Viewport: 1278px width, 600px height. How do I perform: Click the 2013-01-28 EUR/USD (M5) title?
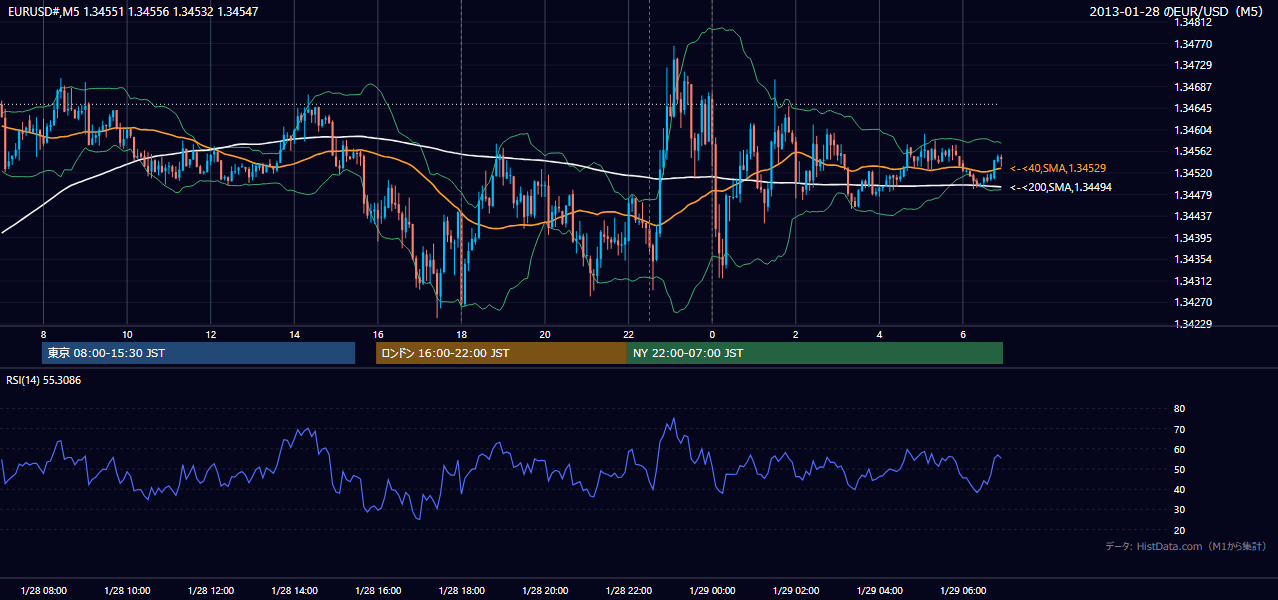[x=1177, y=12]
